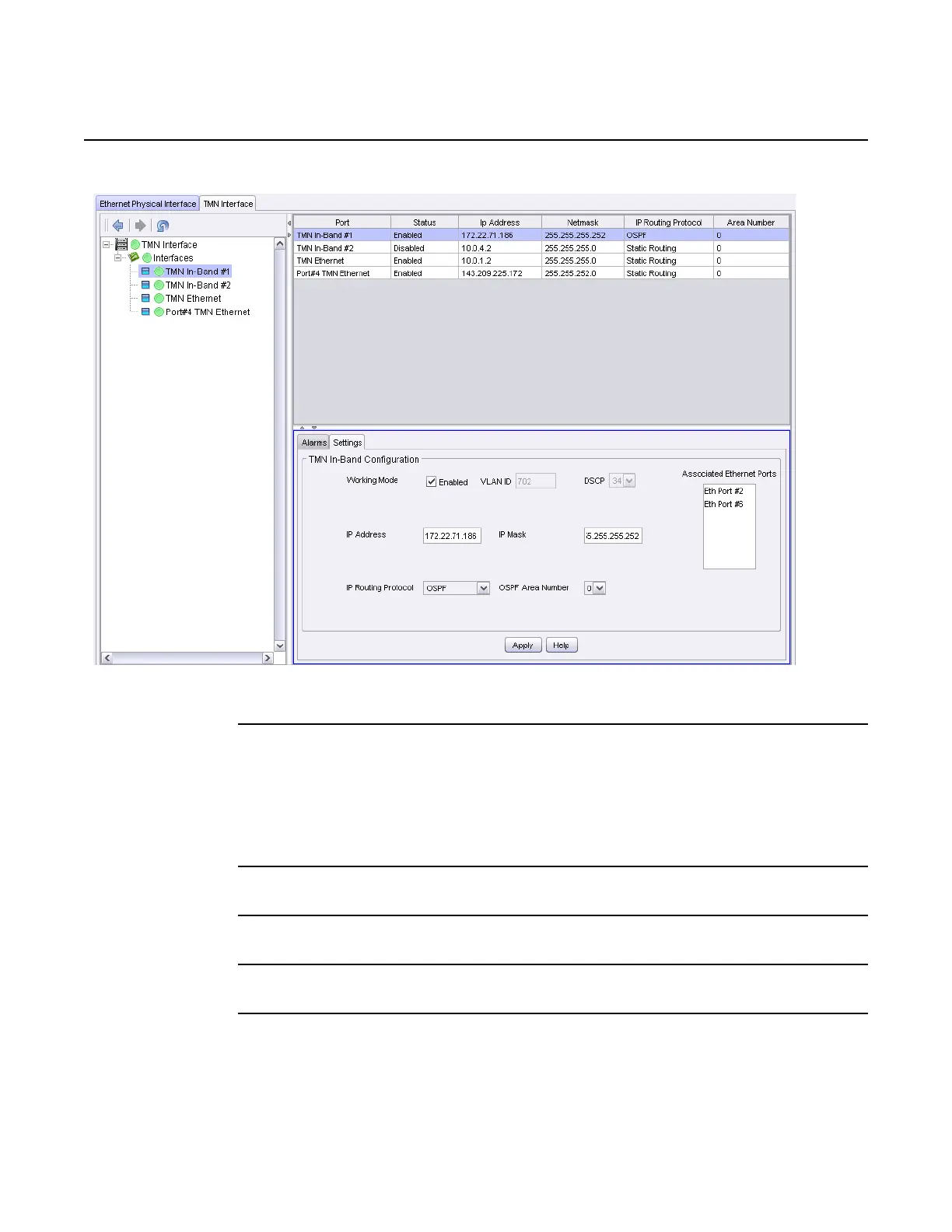Sort table by Port column header
Image resolution: width=952 pixels, height=1232 pixels.
(342, 222)
